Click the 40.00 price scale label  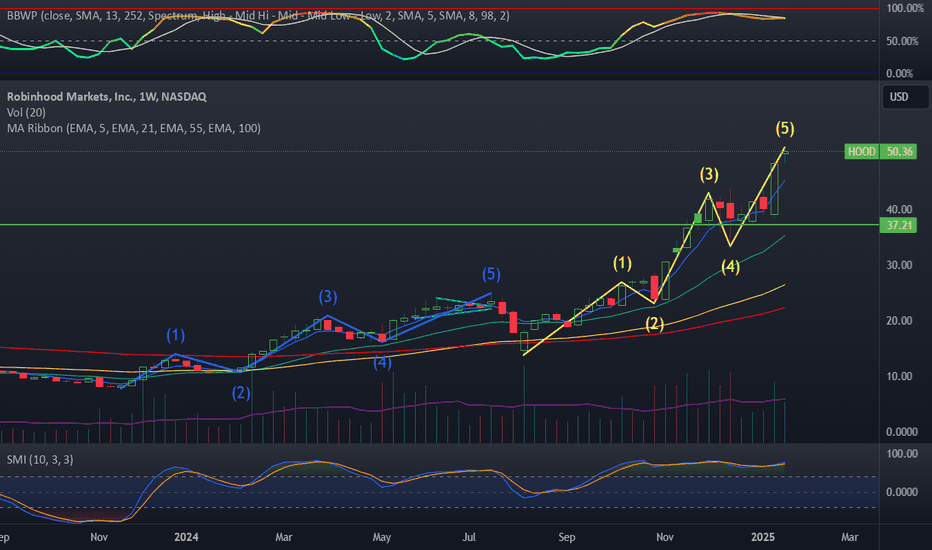(x=899, y=209)
